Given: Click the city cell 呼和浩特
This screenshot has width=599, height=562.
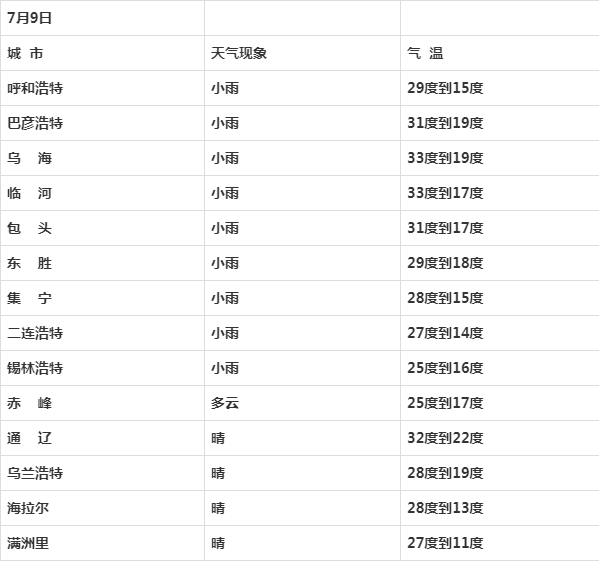Looking at the screenshot, I should pos(102,88).
